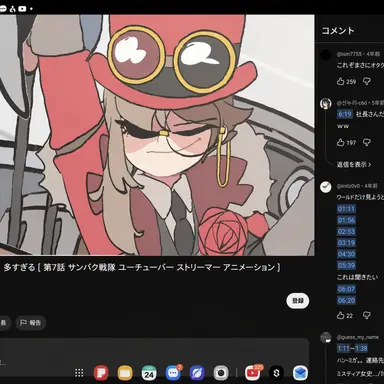
Task: Open the Messages app in the dock
Action: 173,373
